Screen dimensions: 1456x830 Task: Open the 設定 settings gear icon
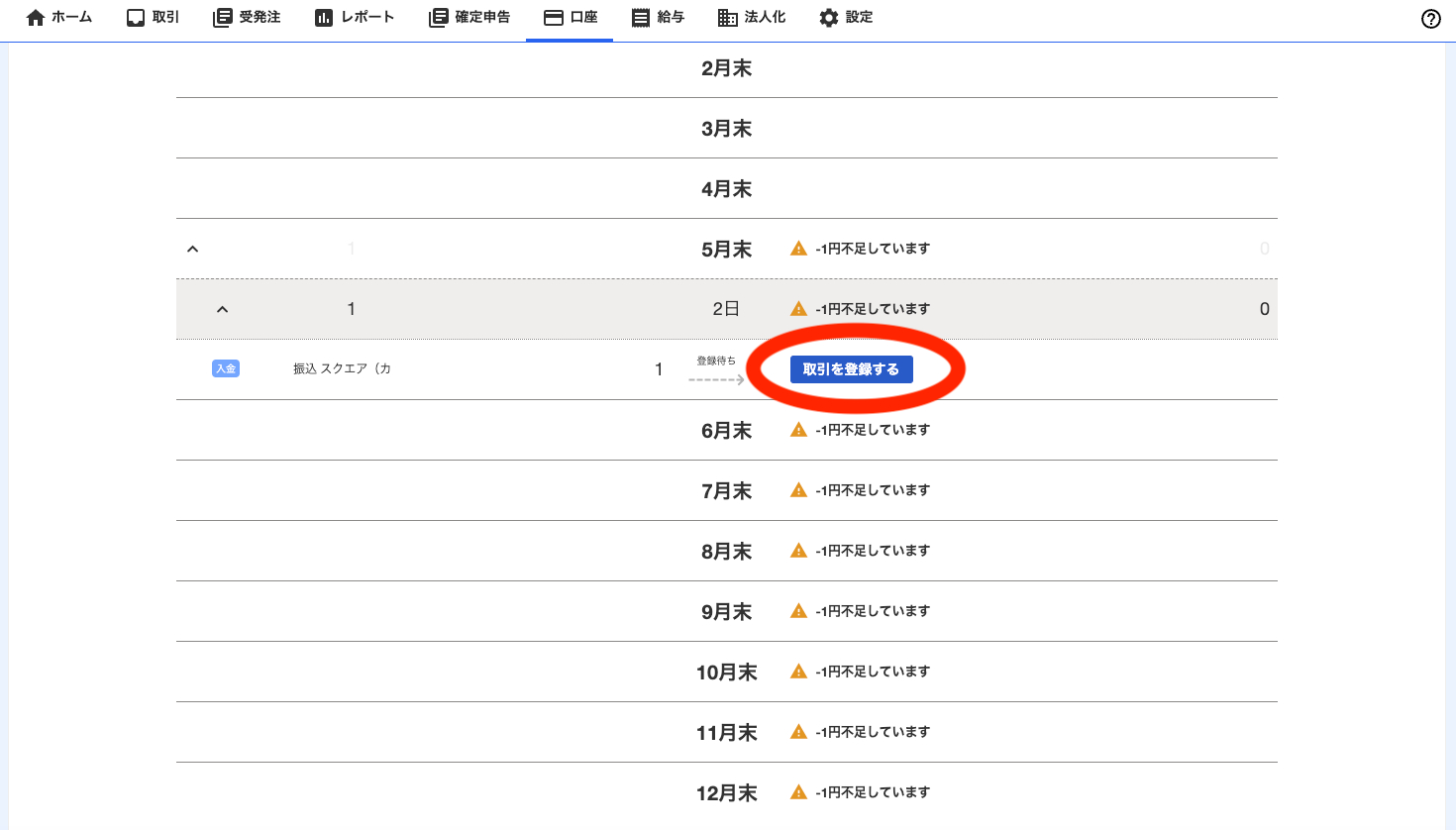tap(829, 16)
